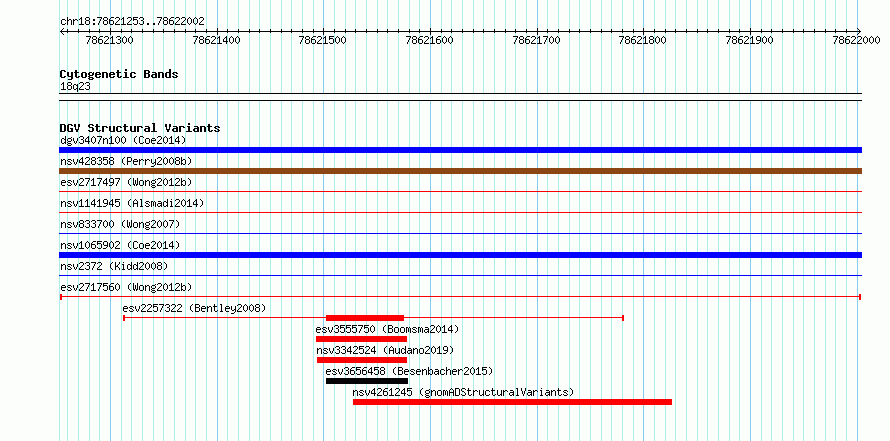This screenshot has width=890, height=441.
Task: Click ruler position 78621400
Action: (x=216, y=40)
